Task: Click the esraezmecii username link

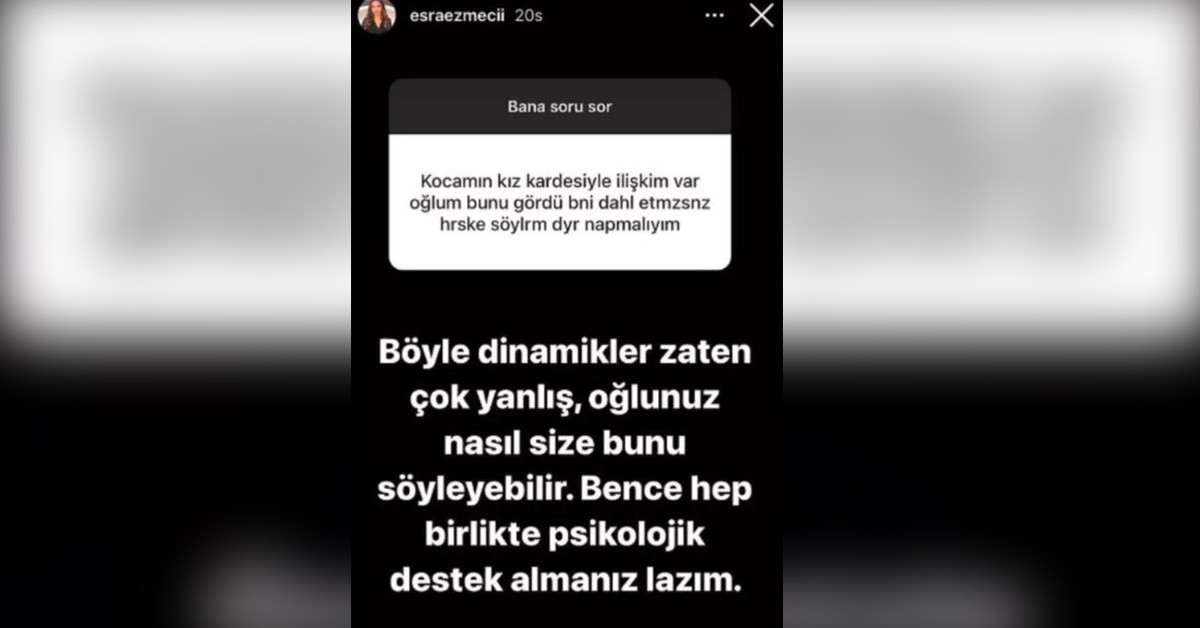Action: click(450, 16)
